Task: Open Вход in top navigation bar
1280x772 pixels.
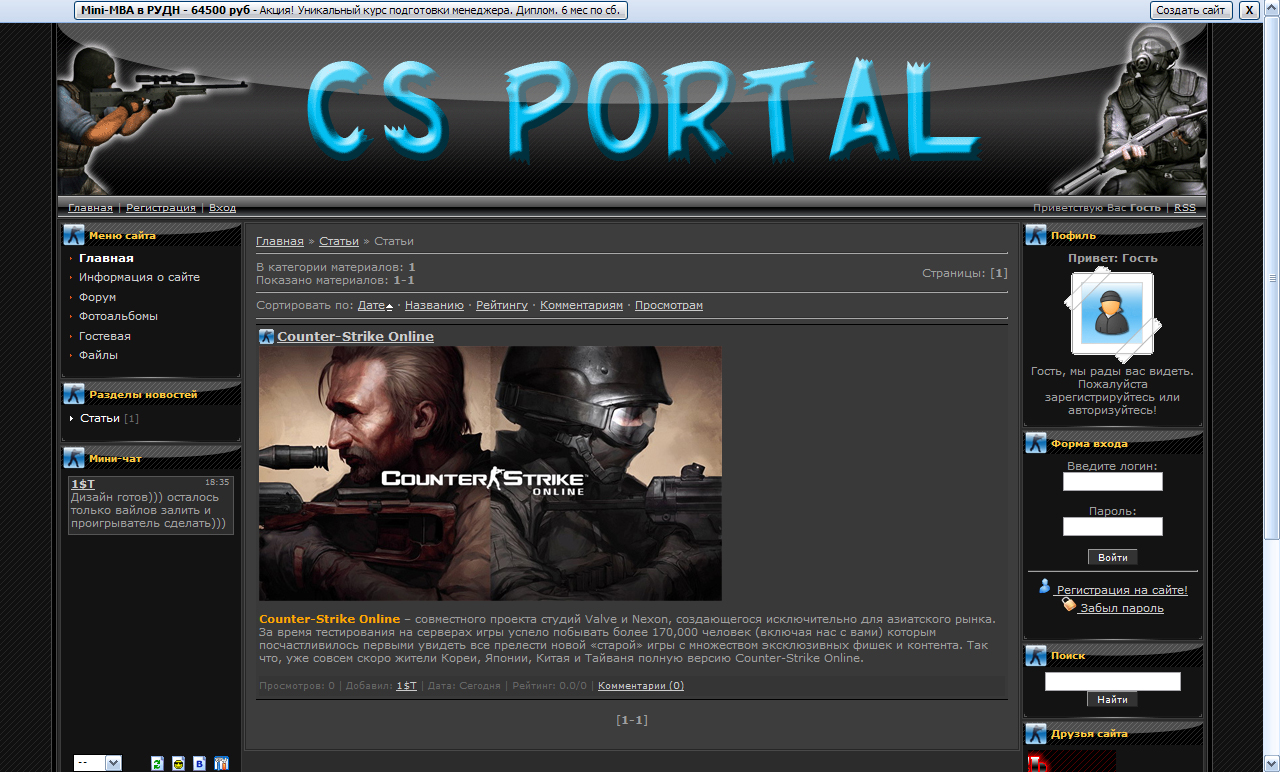Action: click(x=222, y=208)
